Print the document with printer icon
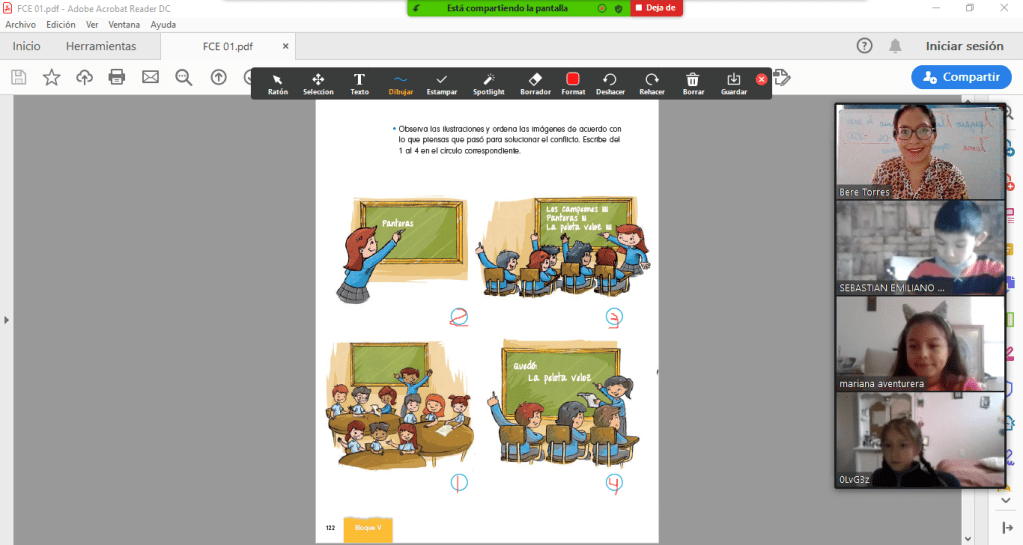 click(117, 77)
